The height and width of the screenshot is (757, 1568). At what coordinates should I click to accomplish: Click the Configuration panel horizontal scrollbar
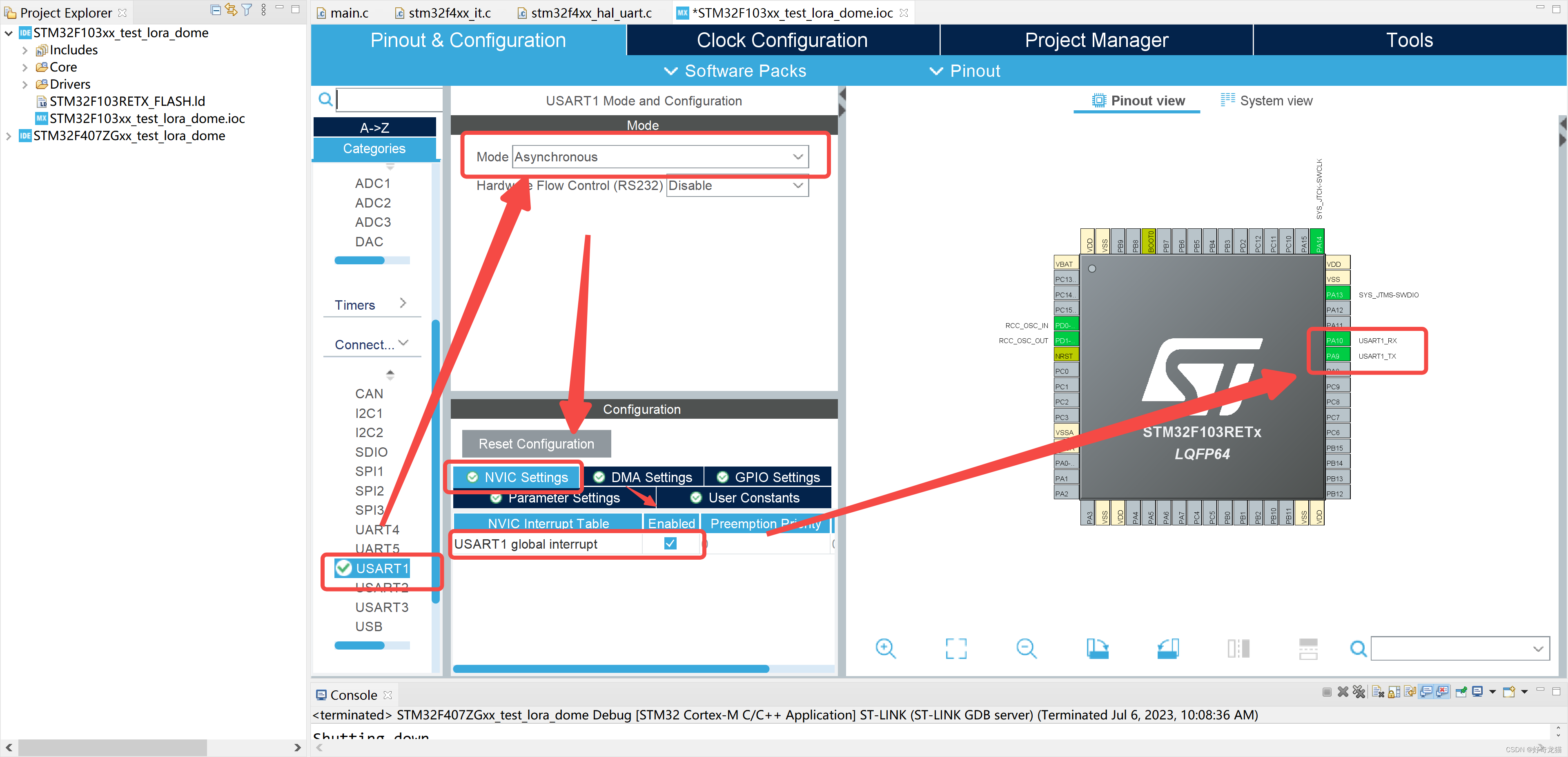pyautogui.click(x=610, y=669)
